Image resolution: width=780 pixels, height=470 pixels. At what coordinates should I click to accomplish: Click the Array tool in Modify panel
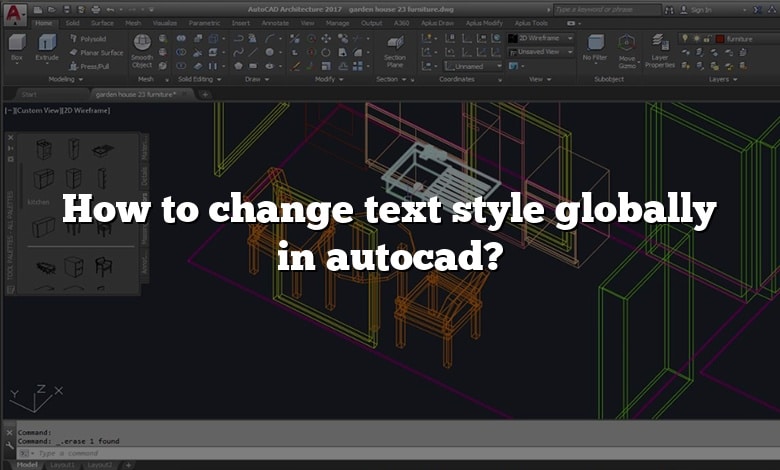(x=358, y=66)
